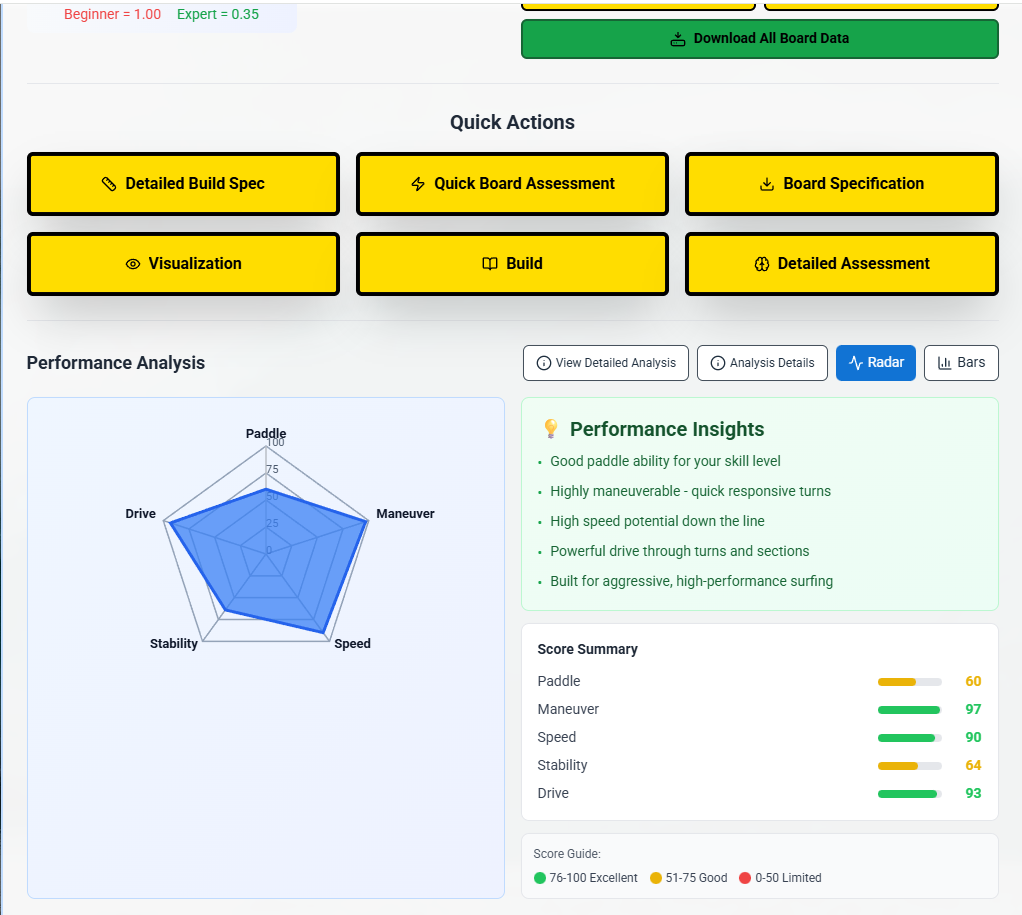Click the Paddle score progress bar
This screenshot has height=915, width=1022.
point(909,682)
